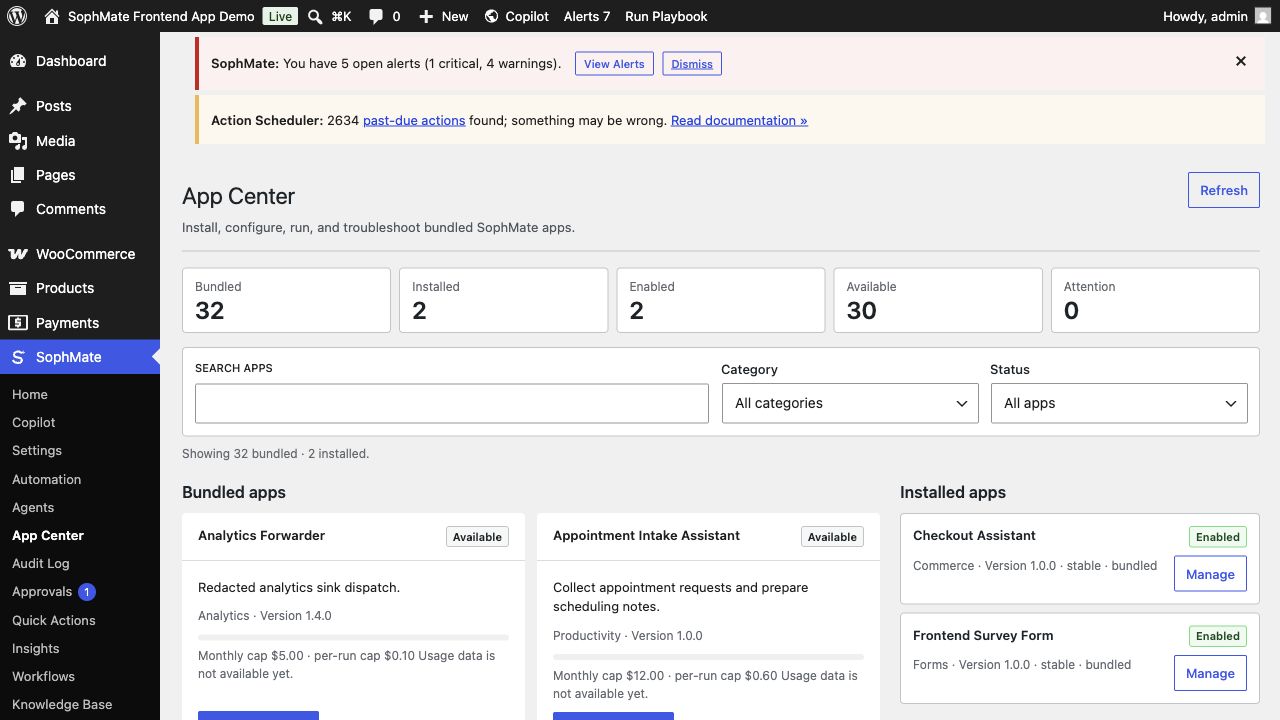
Task: Close the SophMate alert notice
Action: click(1241, 61)
